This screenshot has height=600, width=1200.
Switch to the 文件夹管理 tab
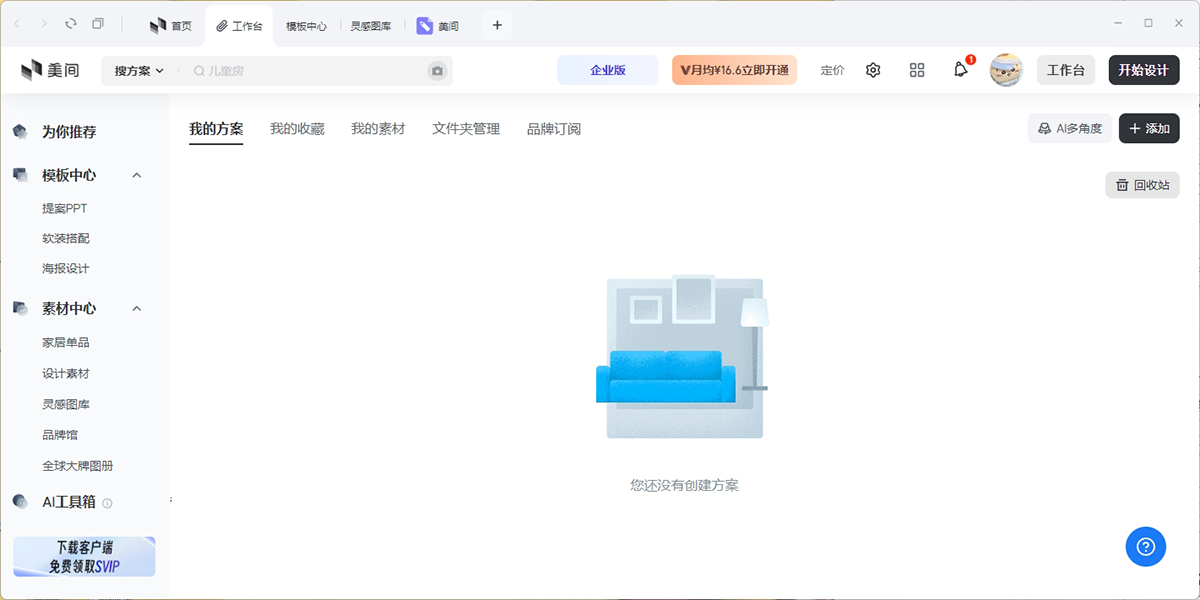[x=466, y=129]
